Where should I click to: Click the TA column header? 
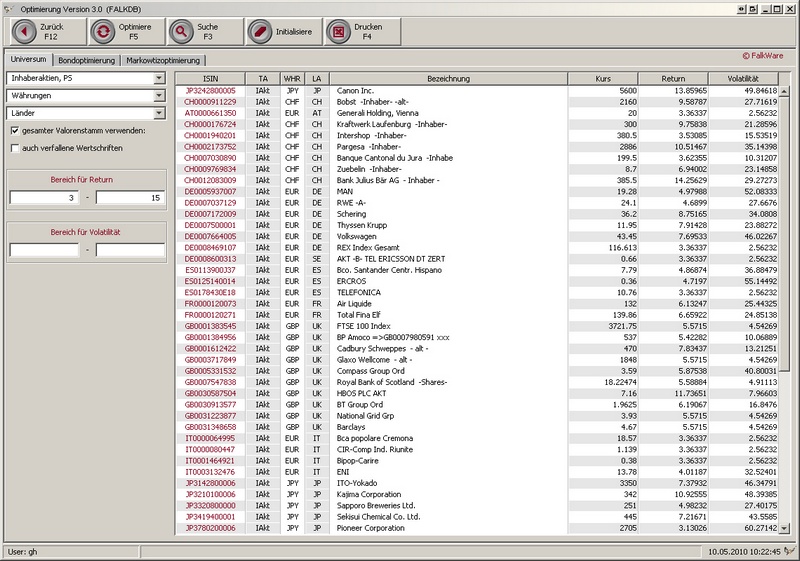pos(263,79)
